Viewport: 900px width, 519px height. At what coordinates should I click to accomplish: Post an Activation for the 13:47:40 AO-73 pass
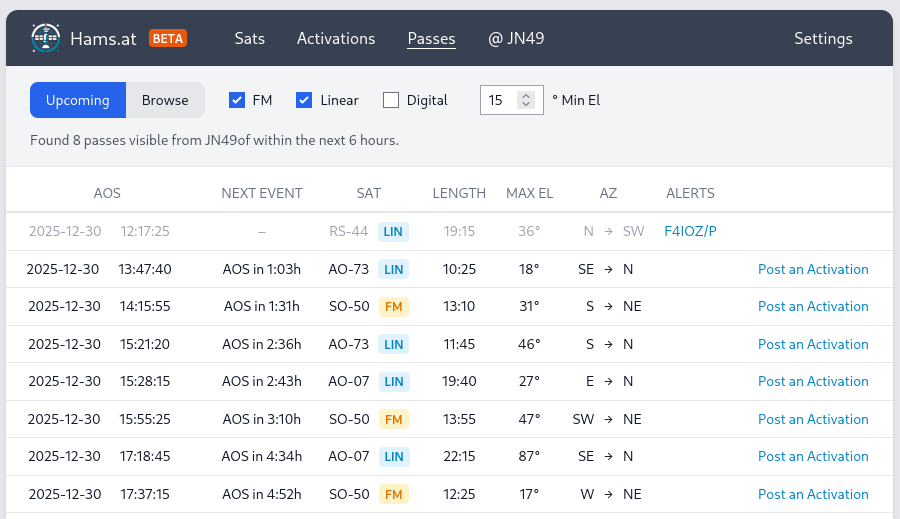click(x=813, y=269)
